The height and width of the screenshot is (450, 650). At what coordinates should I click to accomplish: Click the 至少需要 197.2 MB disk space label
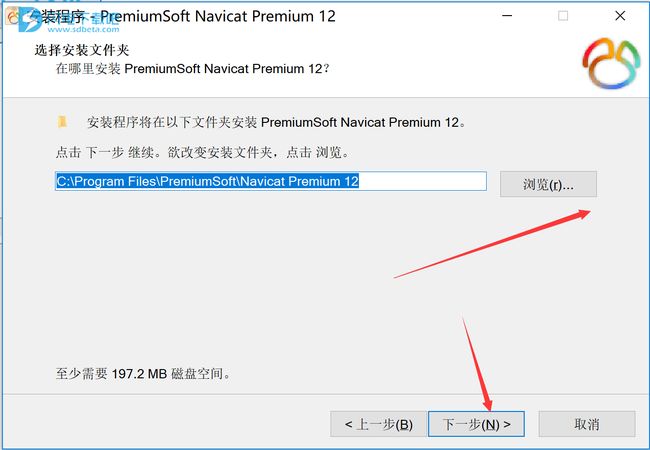click(143, 374)
